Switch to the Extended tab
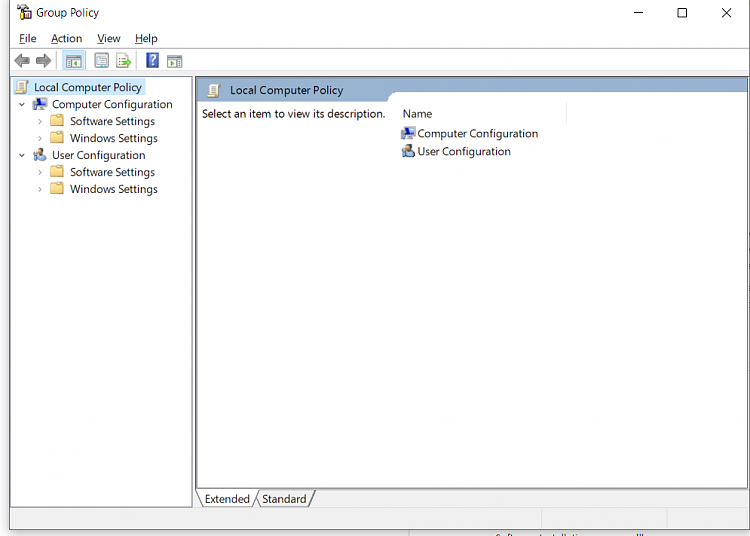Viewport: 750px width, 536px height. (227, 499)
